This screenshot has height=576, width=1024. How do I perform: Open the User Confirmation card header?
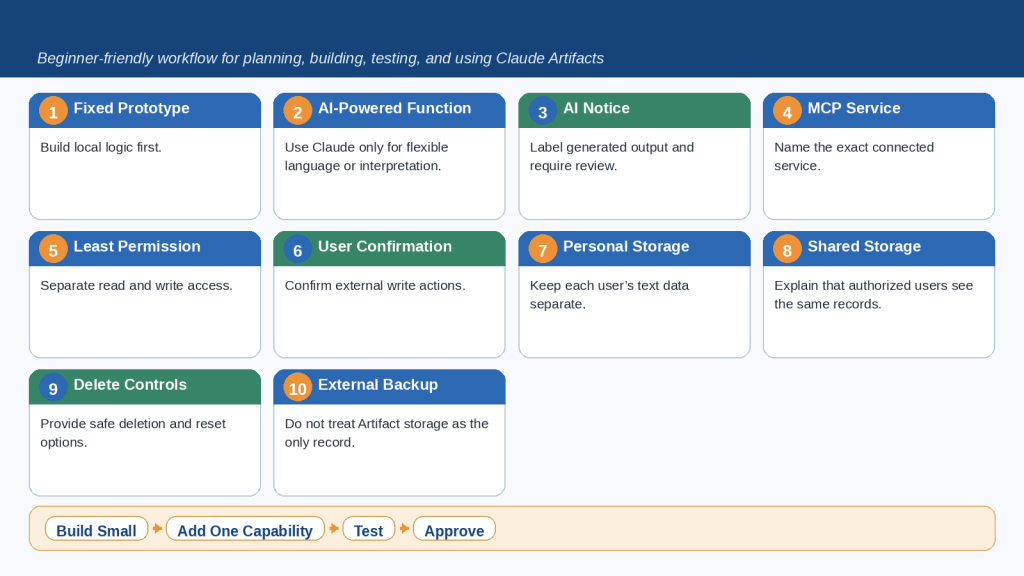coord(389,248)
